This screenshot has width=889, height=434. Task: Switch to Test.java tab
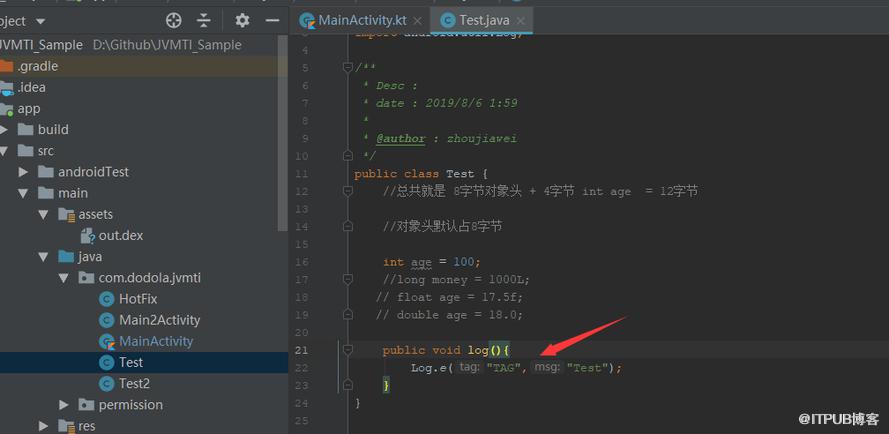pos(484,20)
